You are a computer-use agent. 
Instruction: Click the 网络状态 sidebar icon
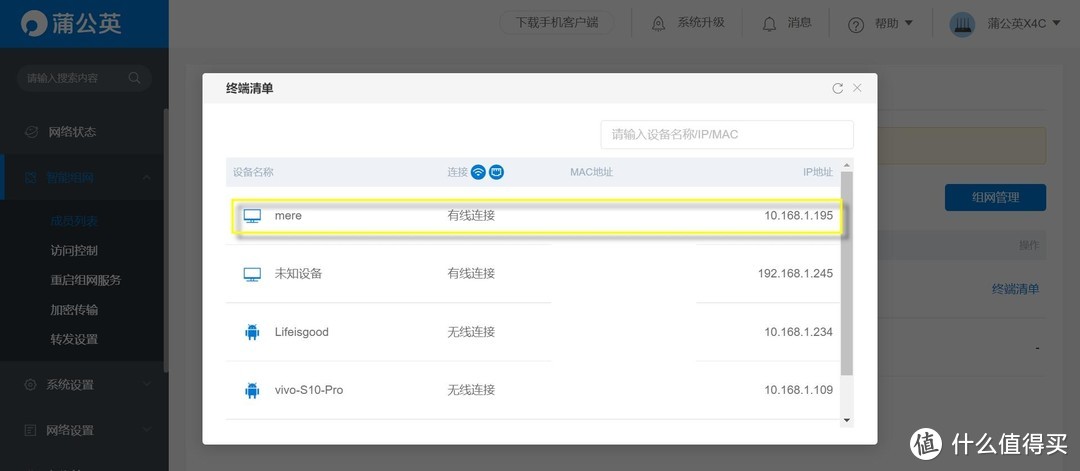point(30,132)
